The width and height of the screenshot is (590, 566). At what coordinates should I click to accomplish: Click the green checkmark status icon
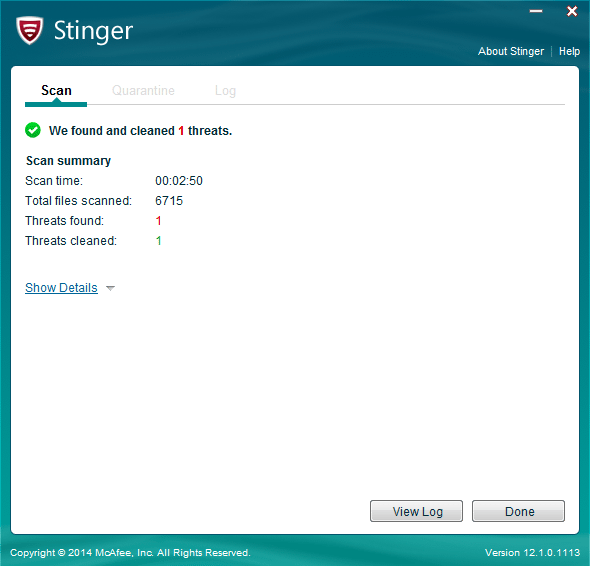[33, 130]
